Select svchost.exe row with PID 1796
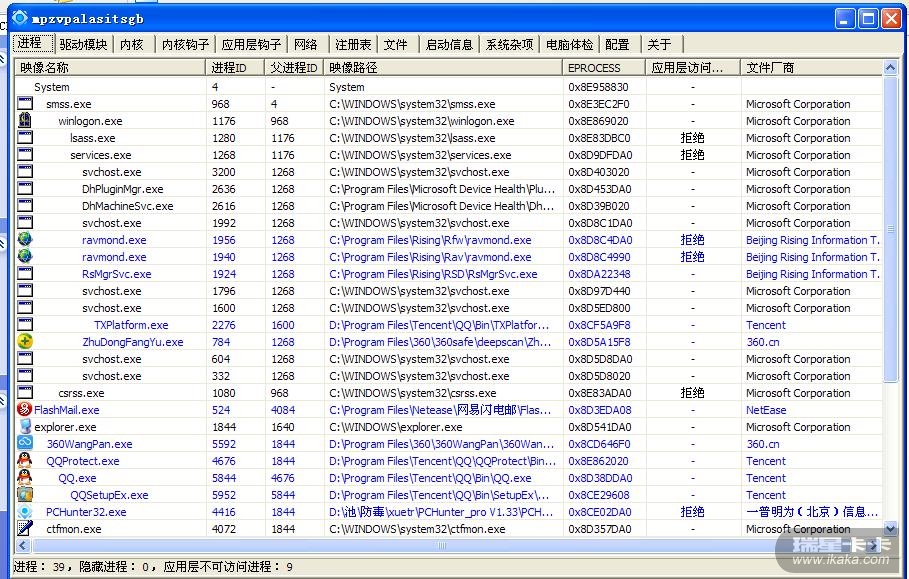The width and height of the screenshot is (909, 579). pos(449,290)
